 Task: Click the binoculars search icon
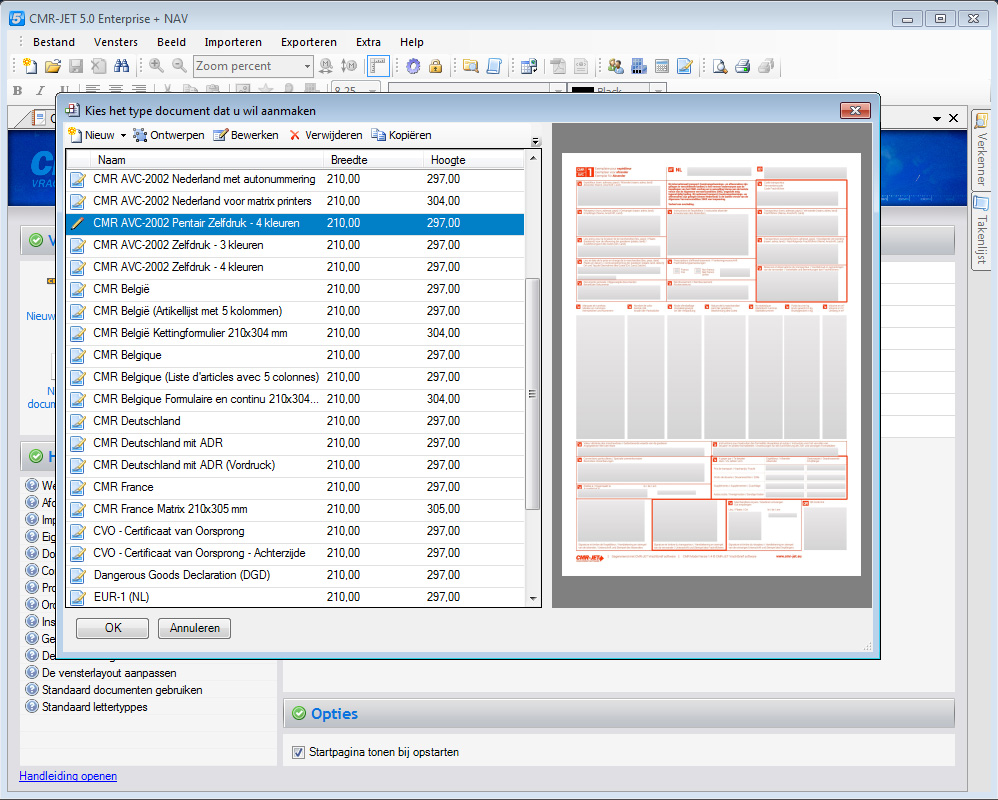[x=122, y=66]
